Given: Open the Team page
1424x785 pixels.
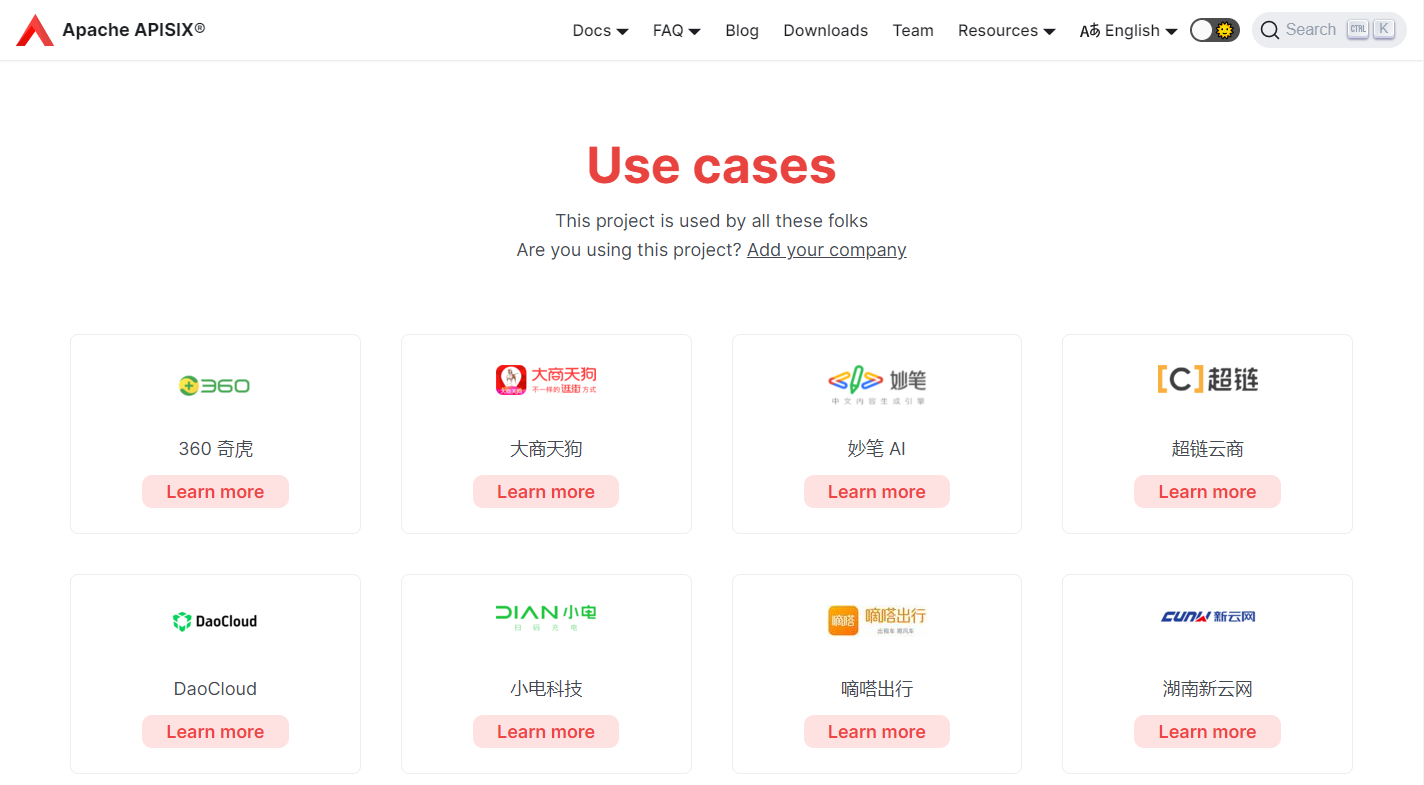Looking at the screenshot, I should point(913,31).
